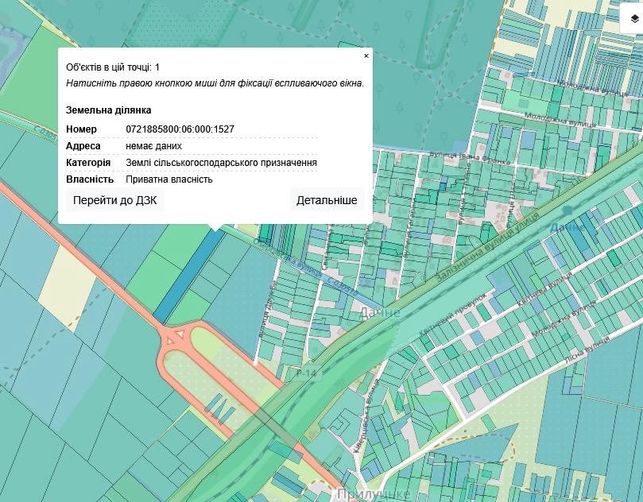
Task: Select cadastral number 0721885800:06:000:1527
Action: coord(180,129)
